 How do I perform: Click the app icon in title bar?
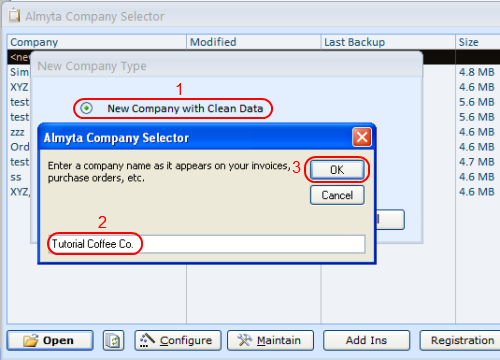tap(14, 16)
